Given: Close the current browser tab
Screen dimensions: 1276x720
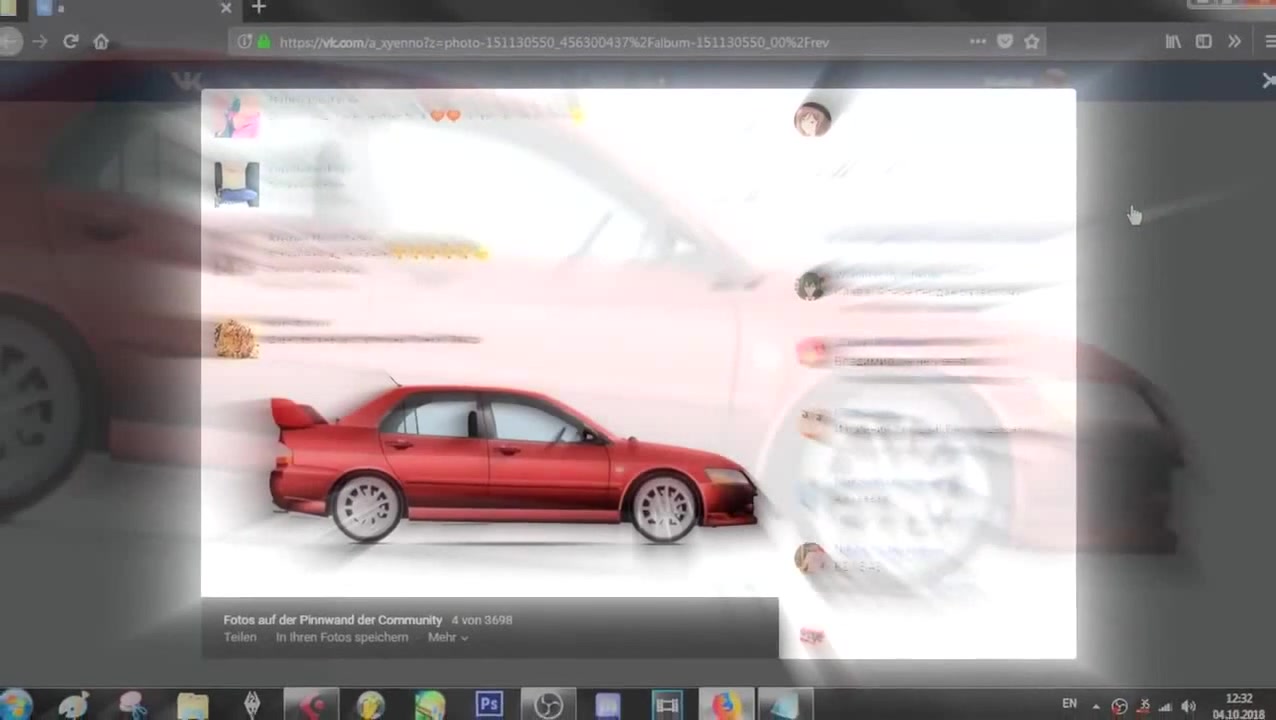Looking at the screenshot, I should pos(226,8).
